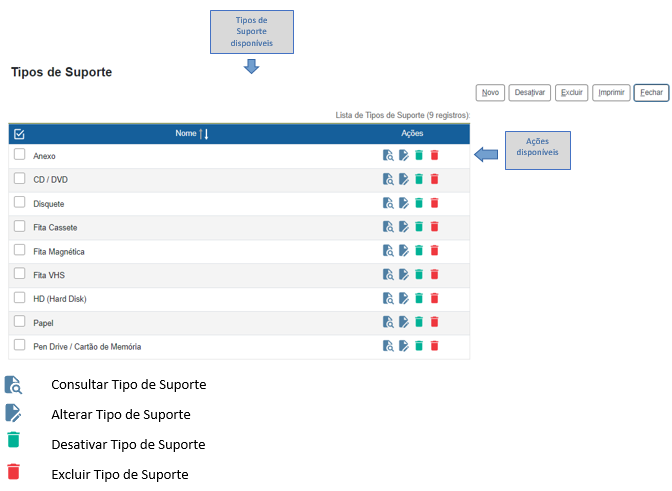
Task: Sort list by Nome column arrows
Action: [x=204, y=133]
